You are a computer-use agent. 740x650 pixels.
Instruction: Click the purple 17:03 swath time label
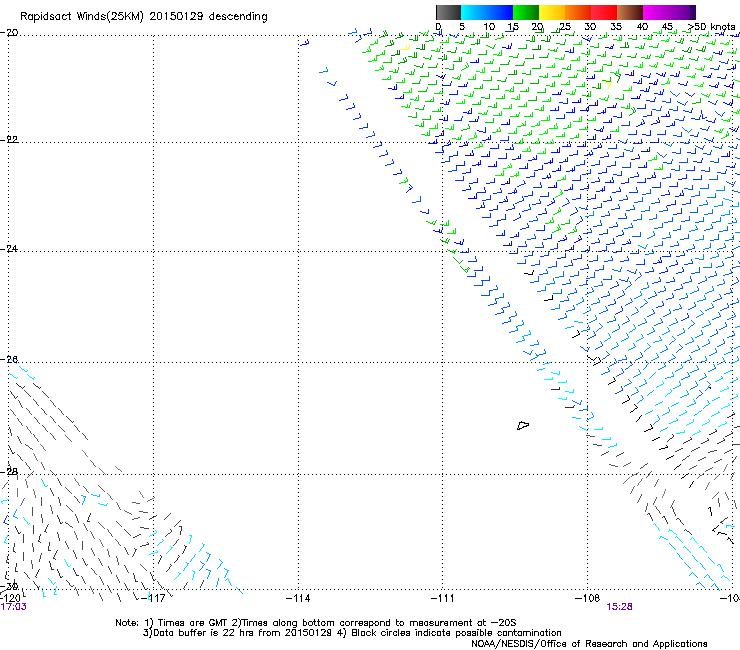click(14, 607)
